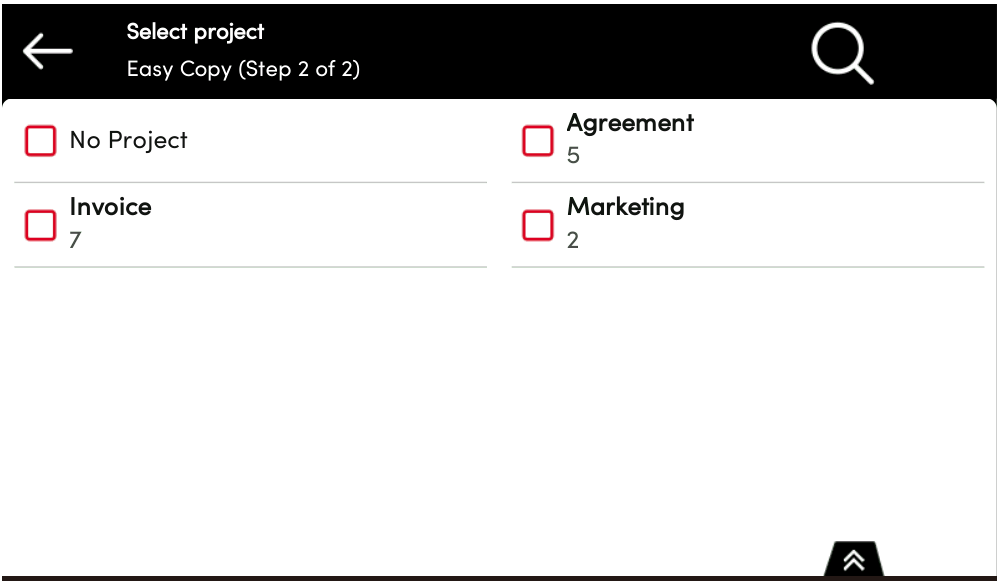Enable the Agreement project checkbox

pos(538,141)
